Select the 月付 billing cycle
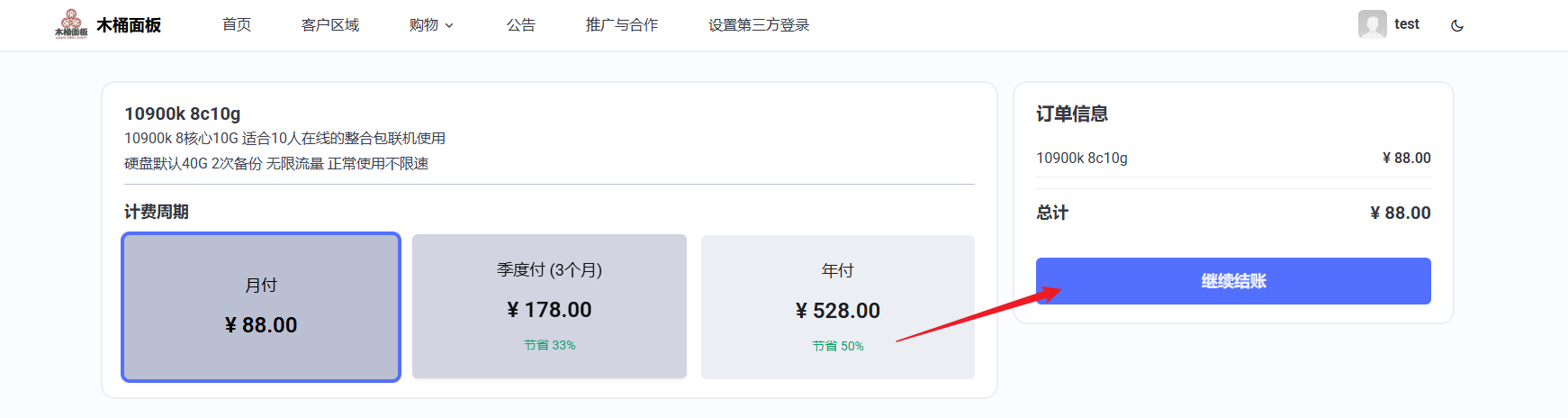The height and width of the screenshot is (418, 1568). click(261, 307)
